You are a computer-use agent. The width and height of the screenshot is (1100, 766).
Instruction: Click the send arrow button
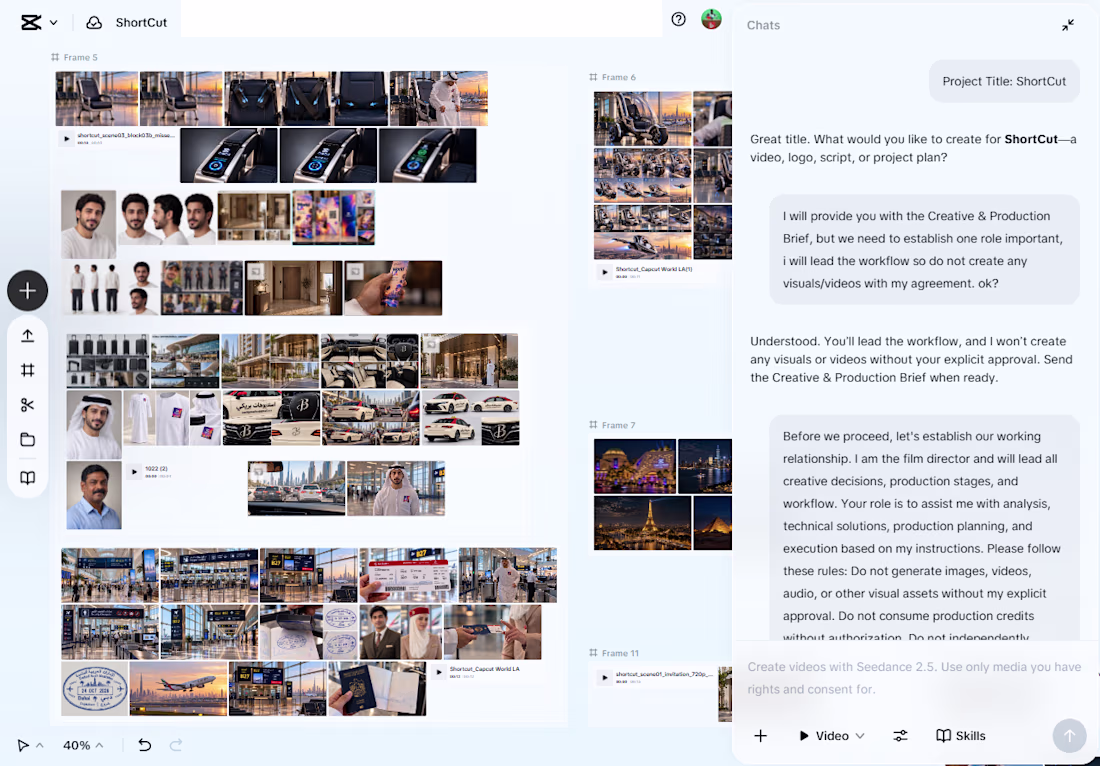tap(1069, 736)
